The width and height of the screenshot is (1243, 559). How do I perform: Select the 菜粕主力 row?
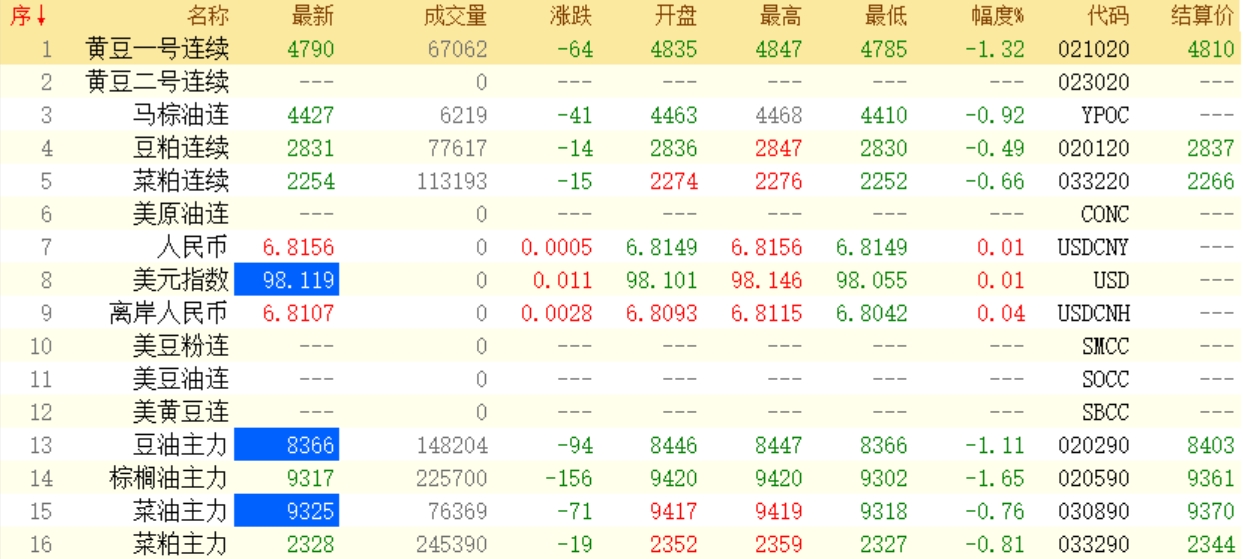pyautogui.click(x=181, y=544)
